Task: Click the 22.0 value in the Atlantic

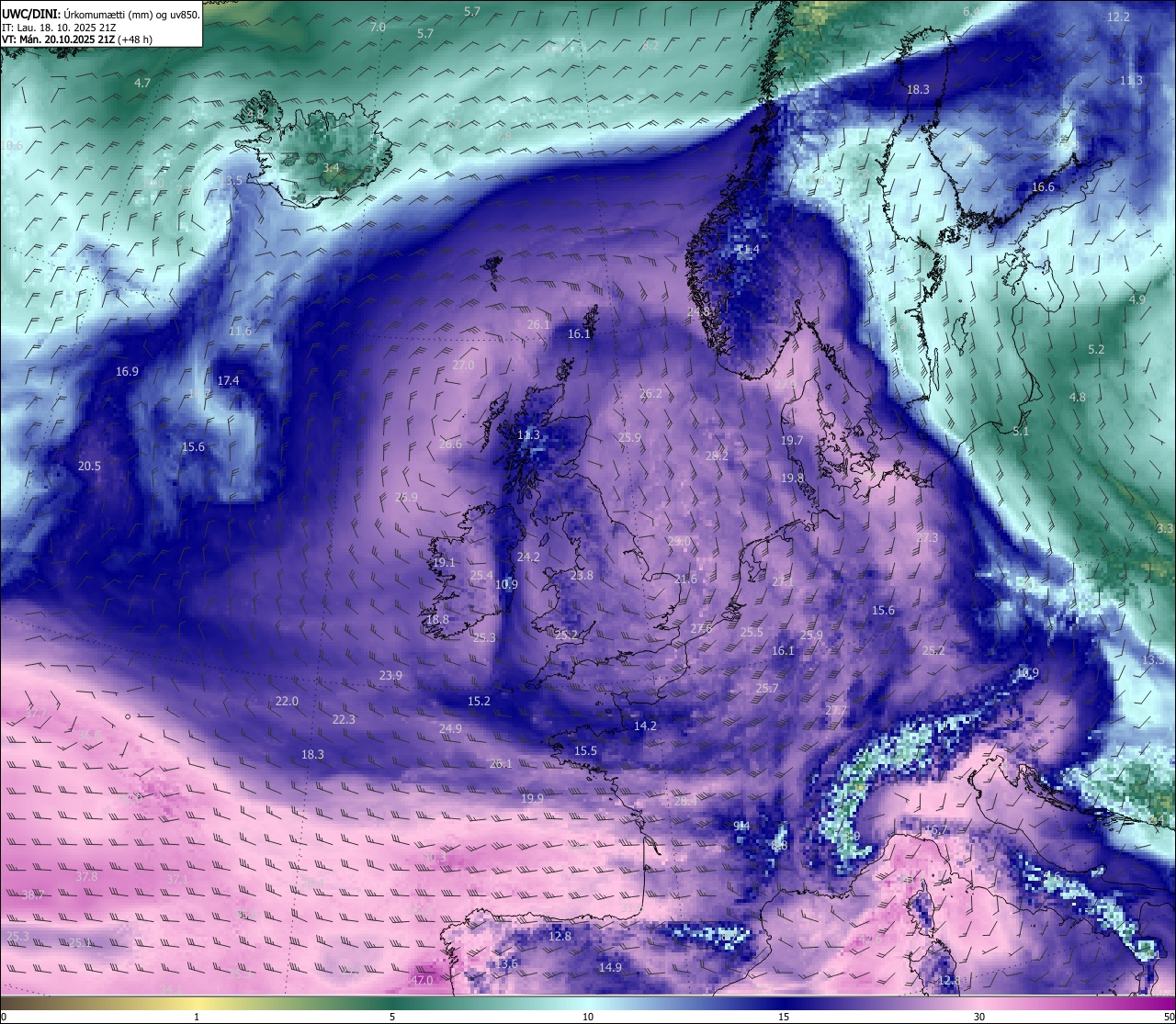Action: tap(287, 701)
